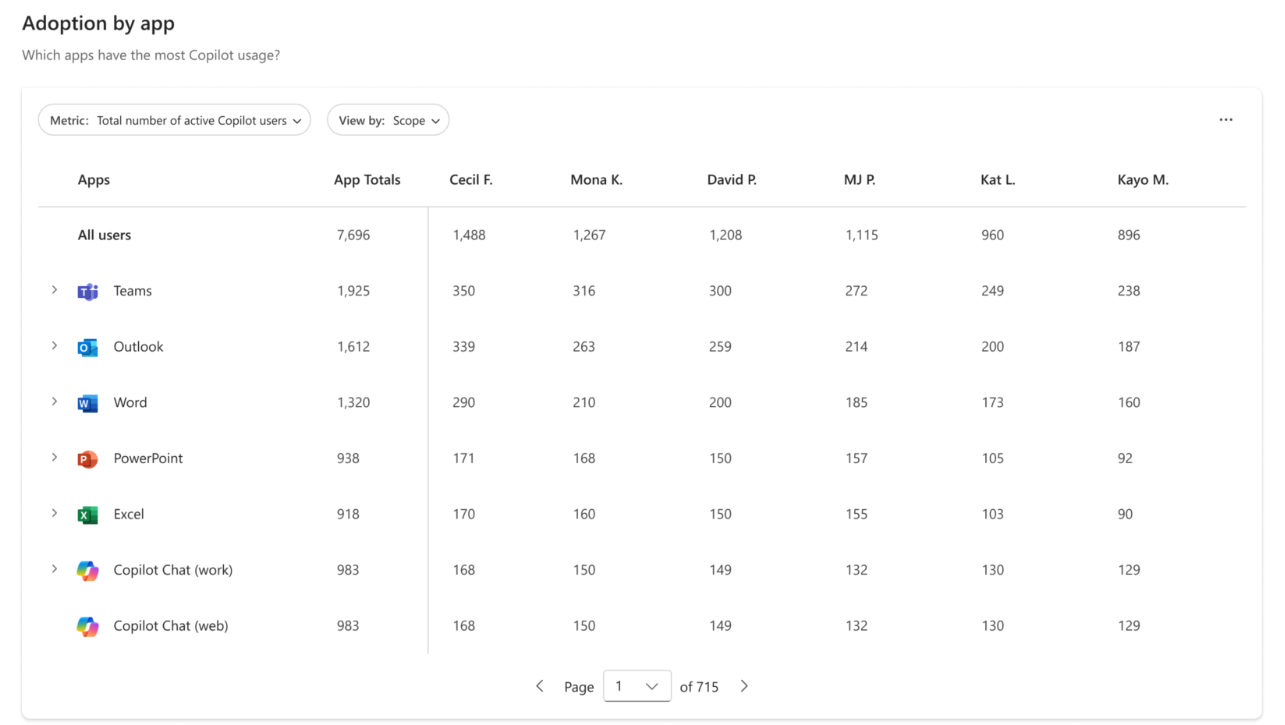This screenshot has height=725, width=1285.
Task: Expand the Outlook row chevron
Action: coord(55,346)
